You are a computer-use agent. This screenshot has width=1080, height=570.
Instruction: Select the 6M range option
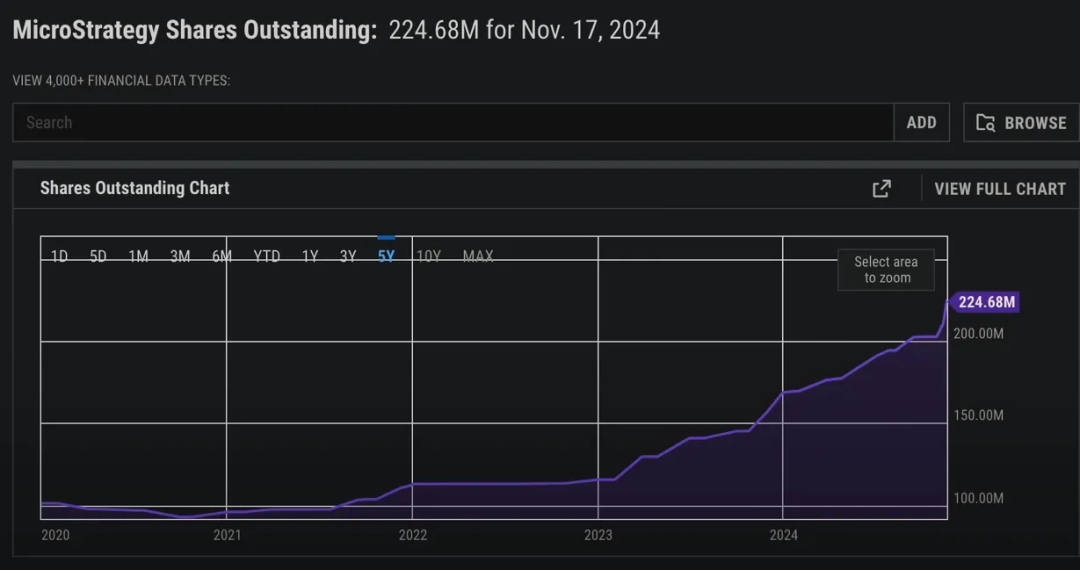[x=221, y=257]
